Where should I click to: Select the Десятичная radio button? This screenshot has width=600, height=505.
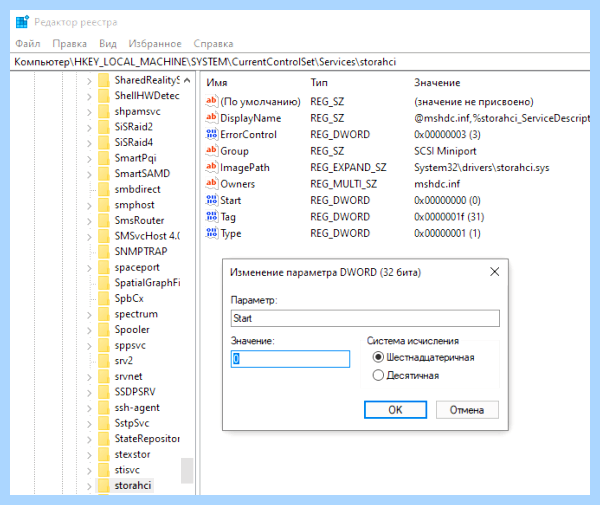(x=378, y=375)
